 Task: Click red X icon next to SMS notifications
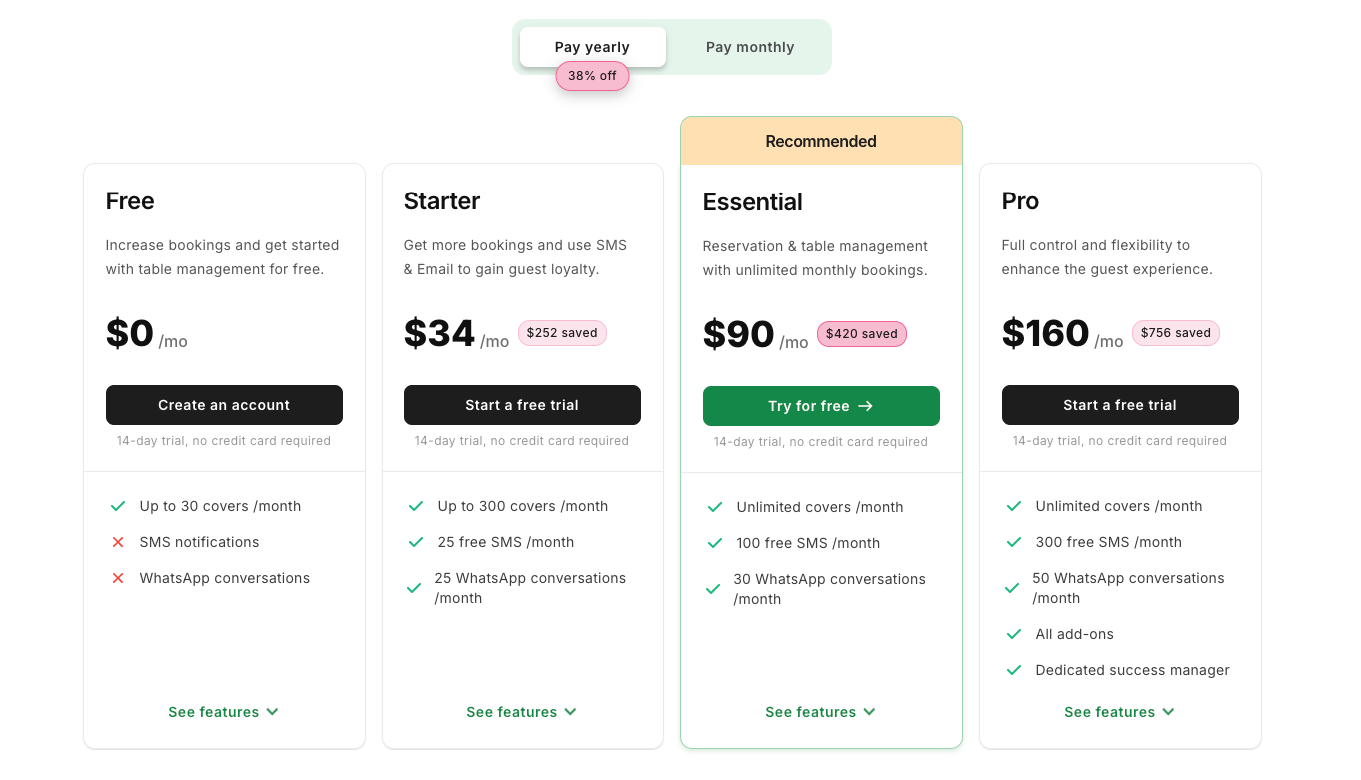coord(118,543)
